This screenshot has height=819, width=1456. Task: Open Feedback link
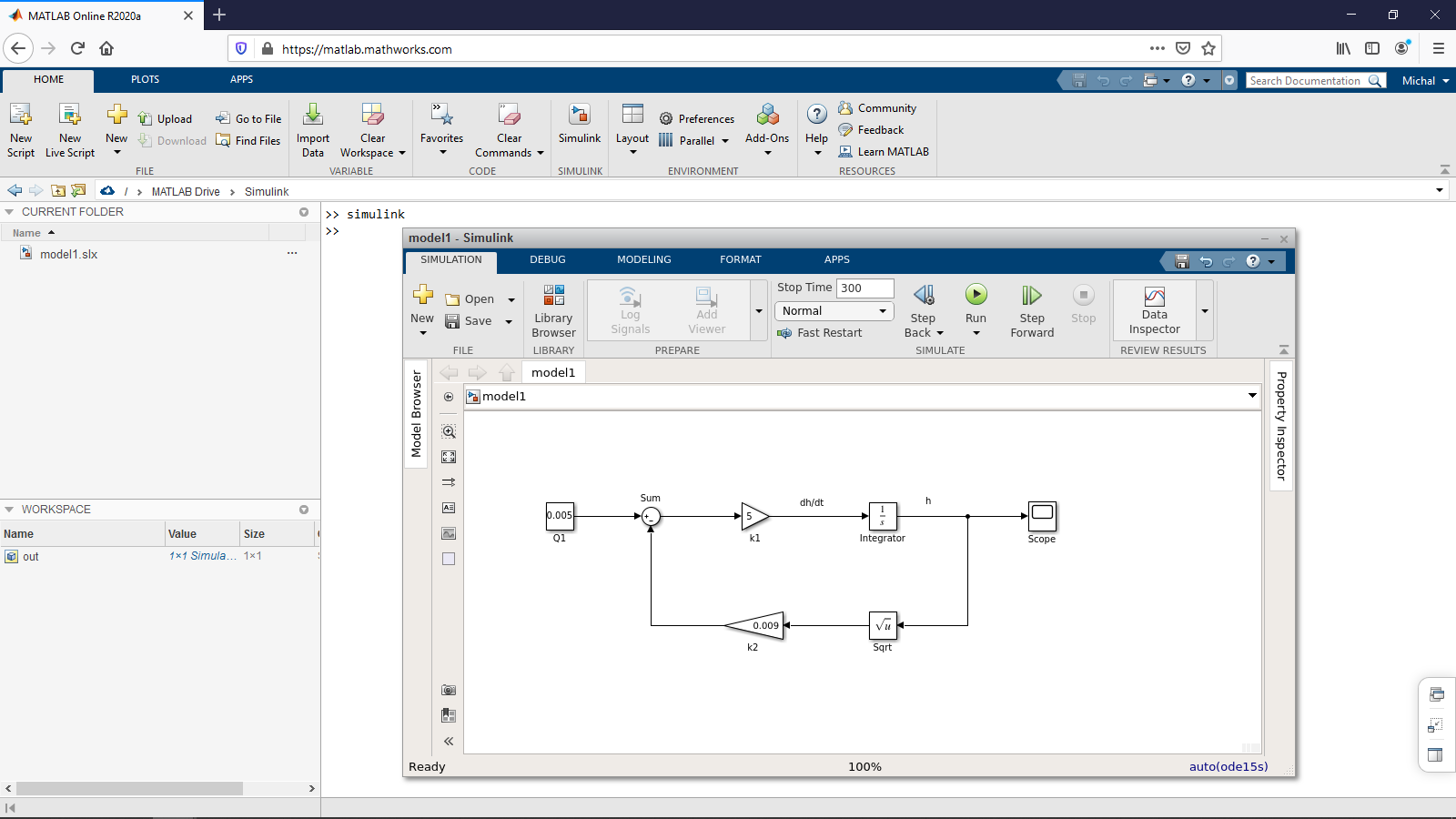pos(871,129)
